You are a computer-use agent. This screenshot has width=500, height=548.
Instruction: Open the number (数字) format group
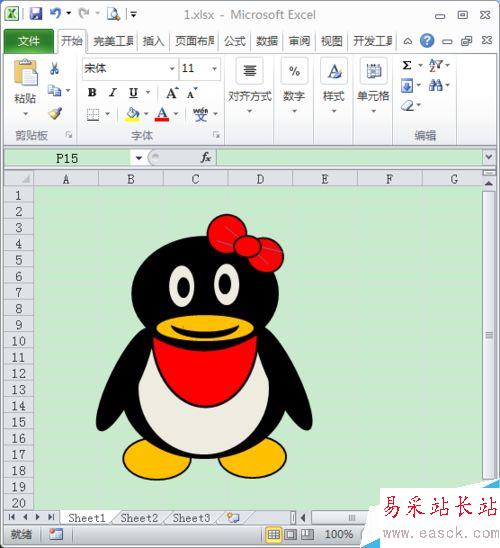294,87
